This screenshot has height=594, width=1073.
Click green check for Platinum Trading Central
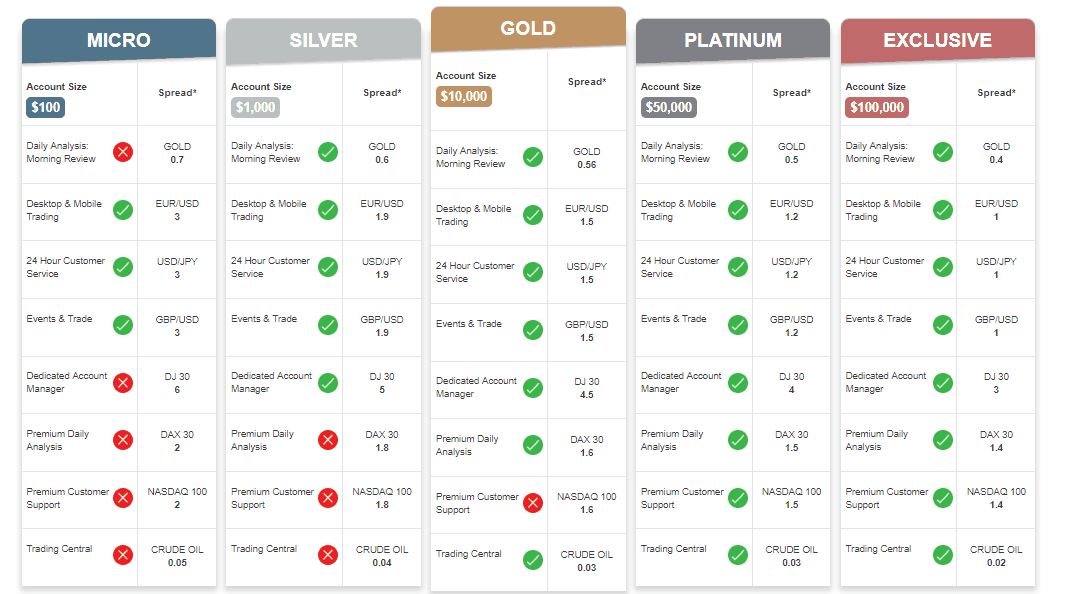coord(738,554)
